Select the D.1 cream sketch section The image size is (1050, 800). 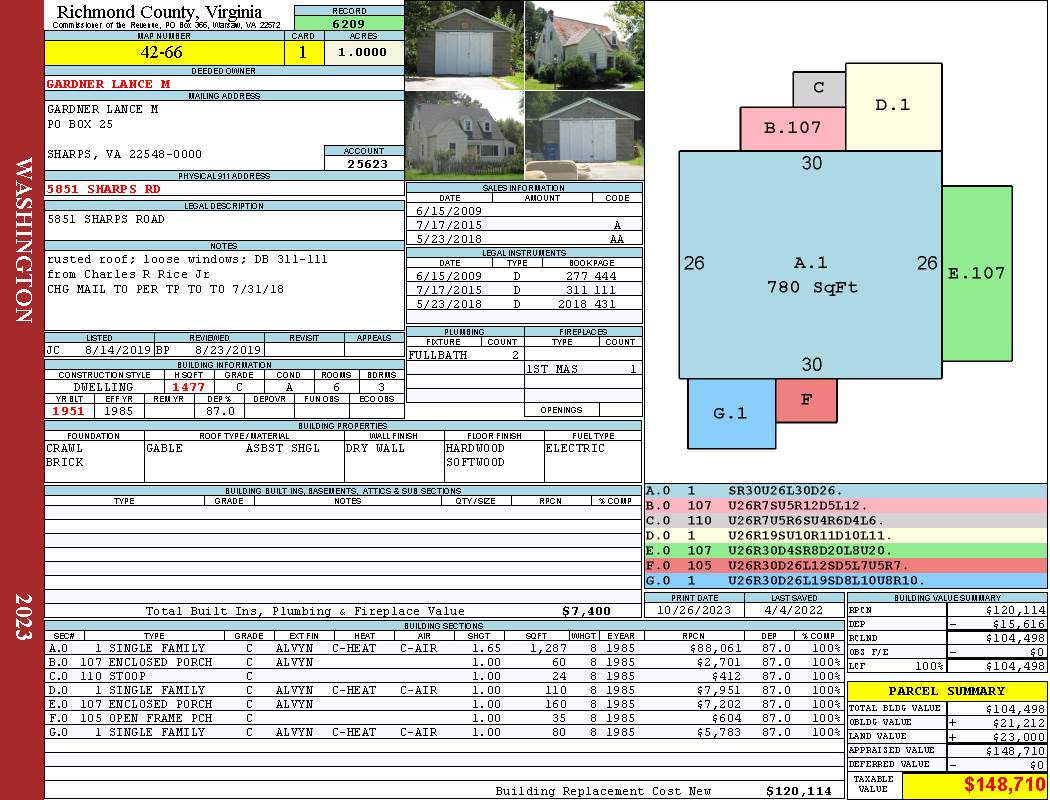(x=893, y=106)
